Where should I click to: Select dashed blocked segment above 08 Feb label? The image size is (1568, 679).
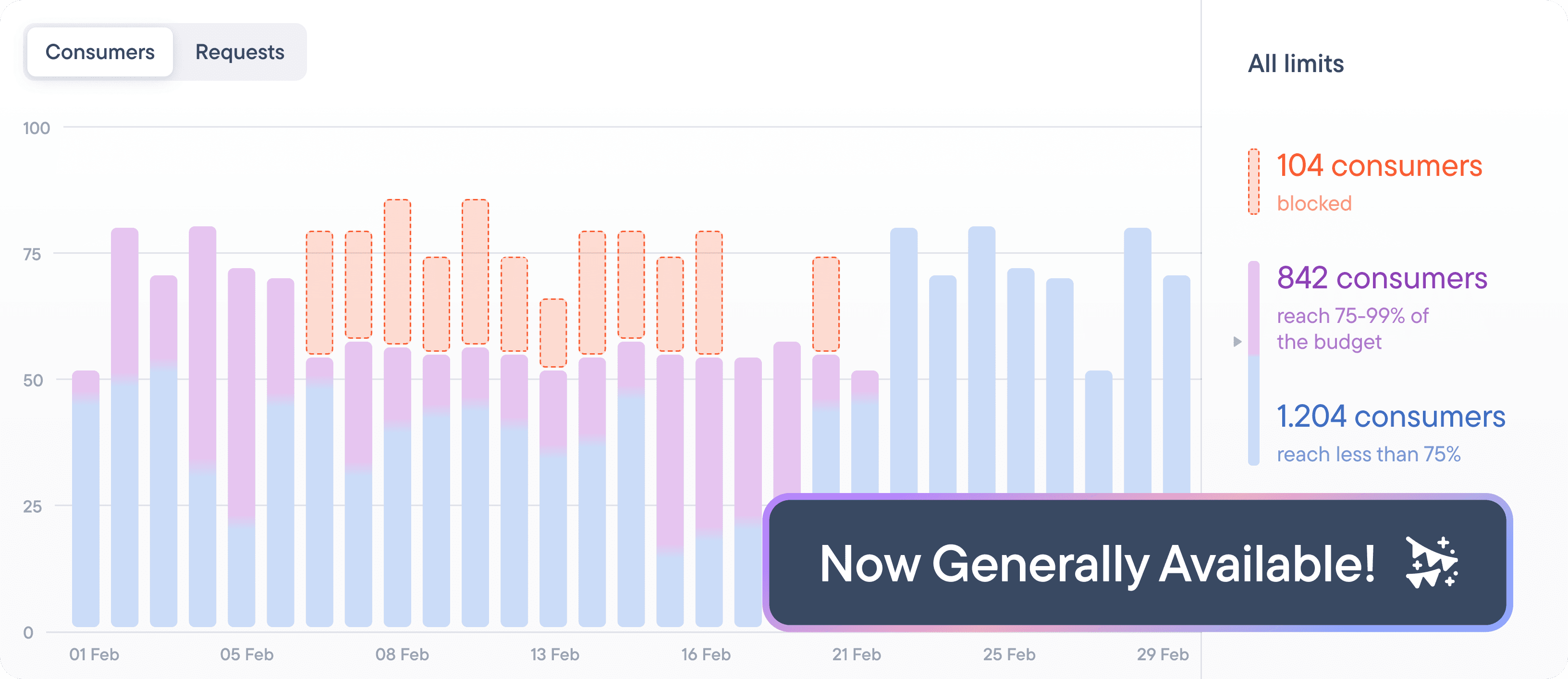[x=397, y=272]
